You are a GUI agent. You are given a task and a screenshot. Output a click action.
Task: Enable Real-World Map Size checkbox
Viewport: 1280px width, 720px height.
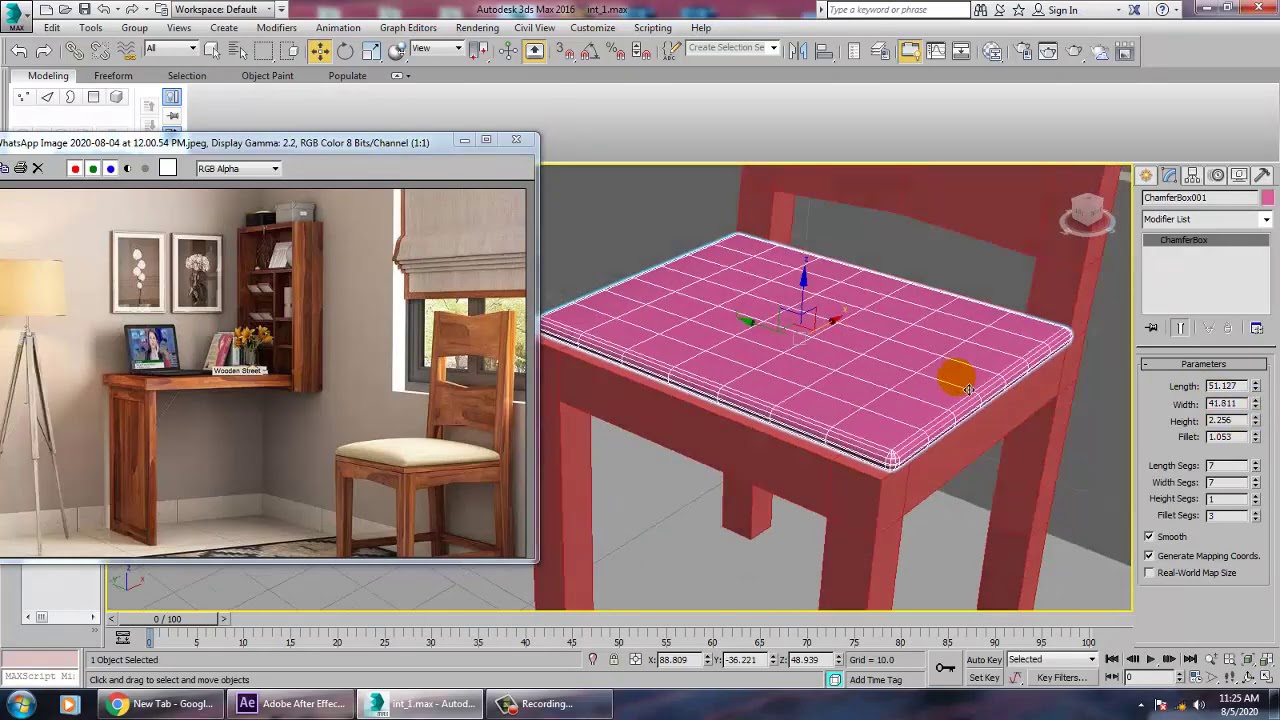(1149, 573)
